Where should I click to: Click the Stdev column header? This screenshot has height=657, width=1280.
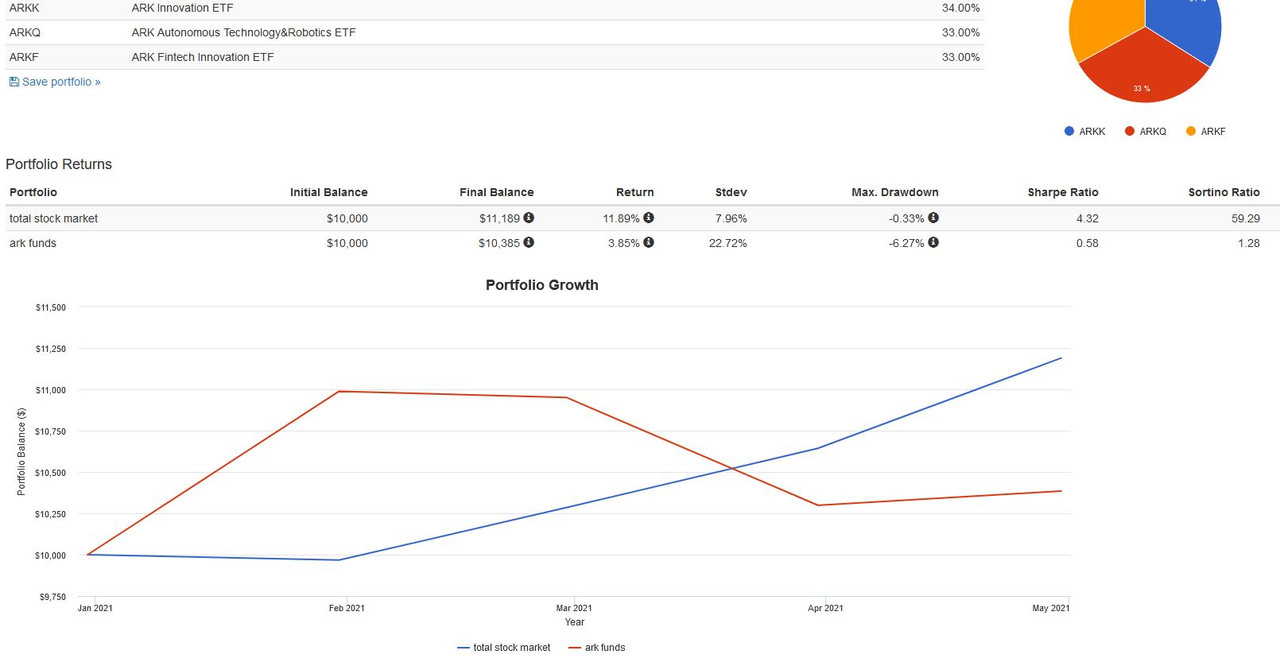731,192
